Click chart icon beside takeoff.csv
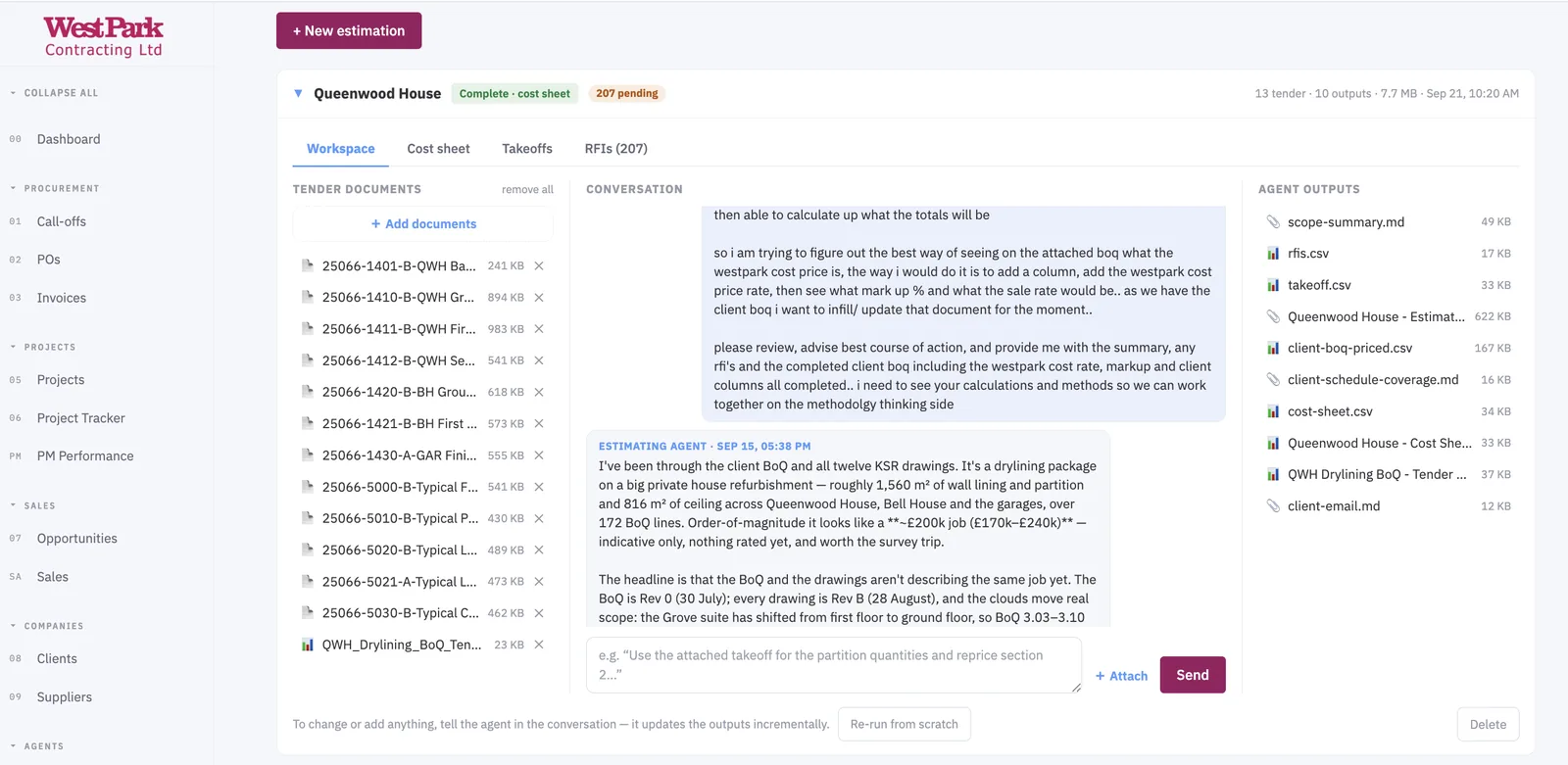The width and height of the screenshot is (1568, 765). pyautogui.click(x=1273, y=285)
